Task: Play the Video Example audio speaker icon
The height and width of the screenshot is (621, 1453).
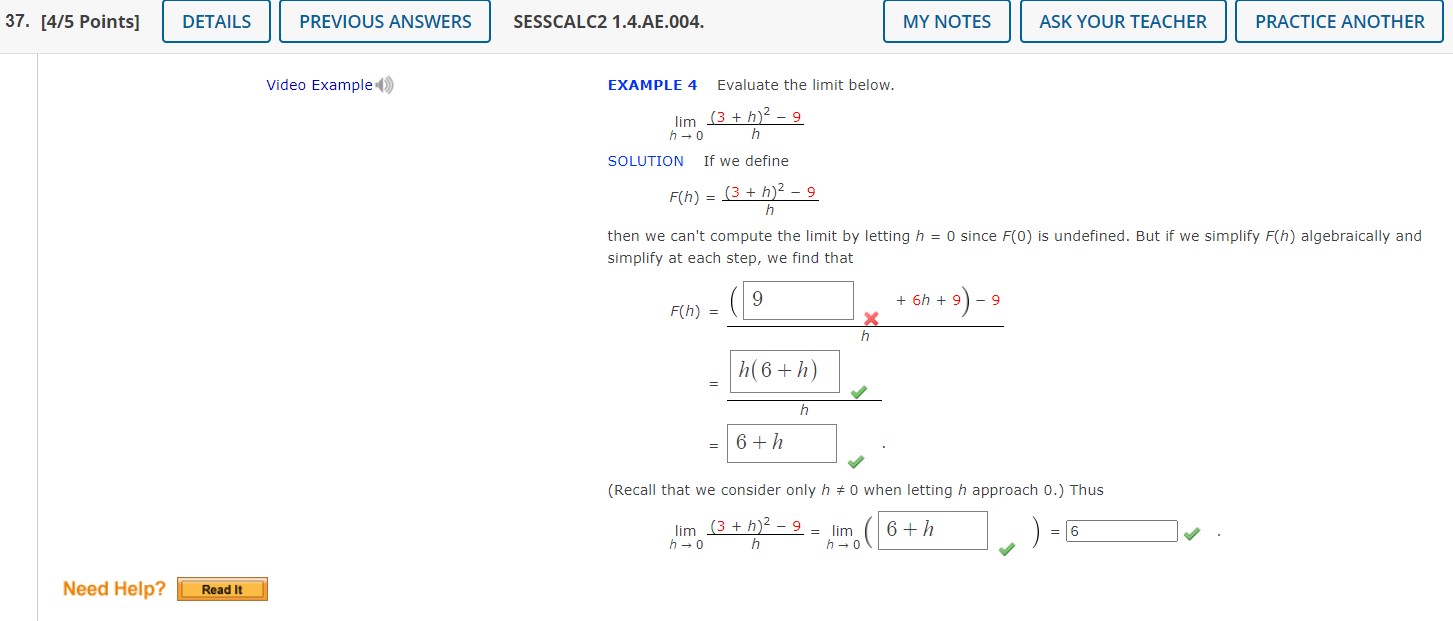Action: (x=384, y=85)
